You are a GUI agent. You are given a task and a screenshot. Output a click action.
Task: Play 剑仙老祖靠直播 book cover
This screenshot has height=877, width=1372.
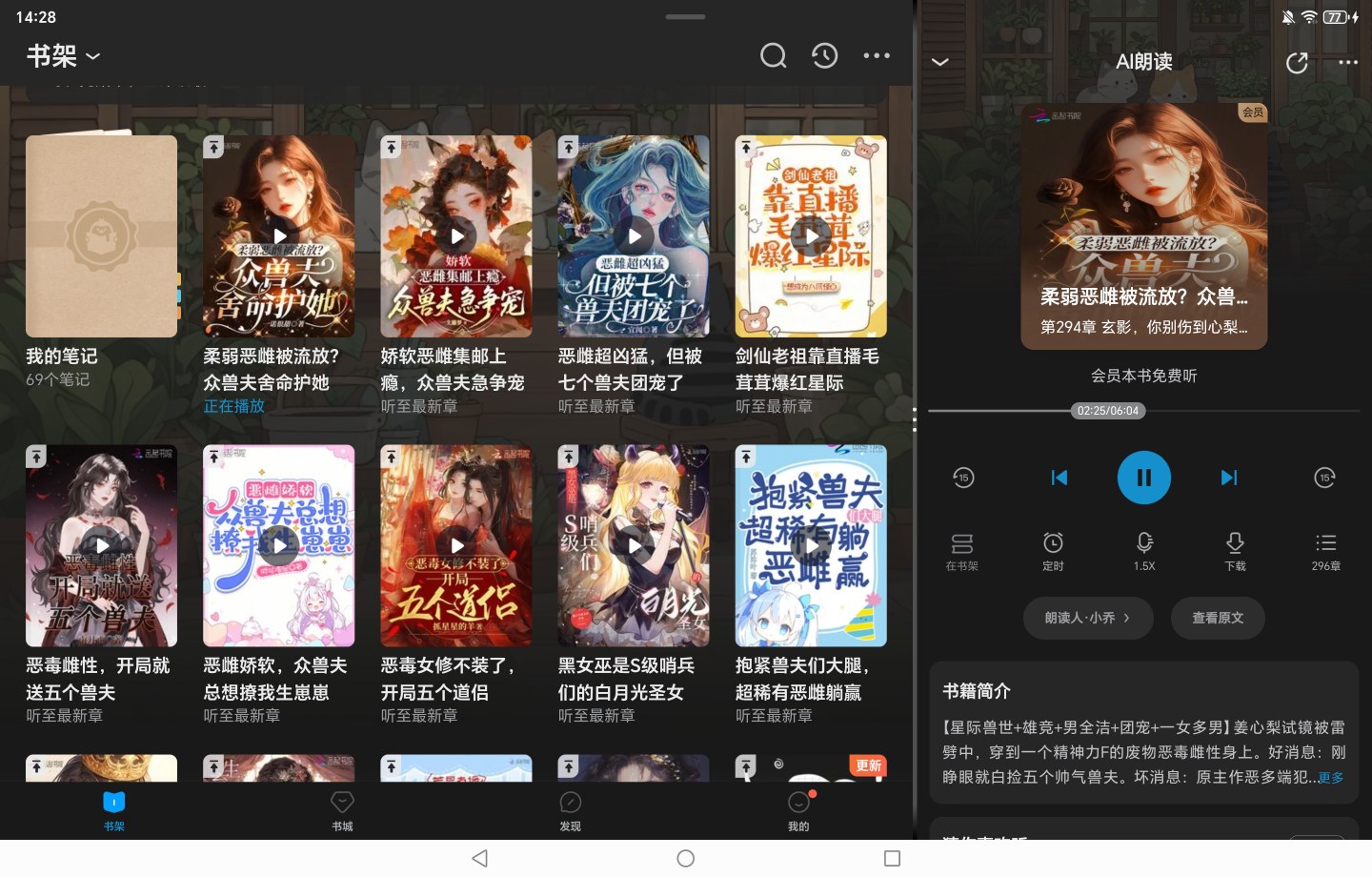[811, 236]
